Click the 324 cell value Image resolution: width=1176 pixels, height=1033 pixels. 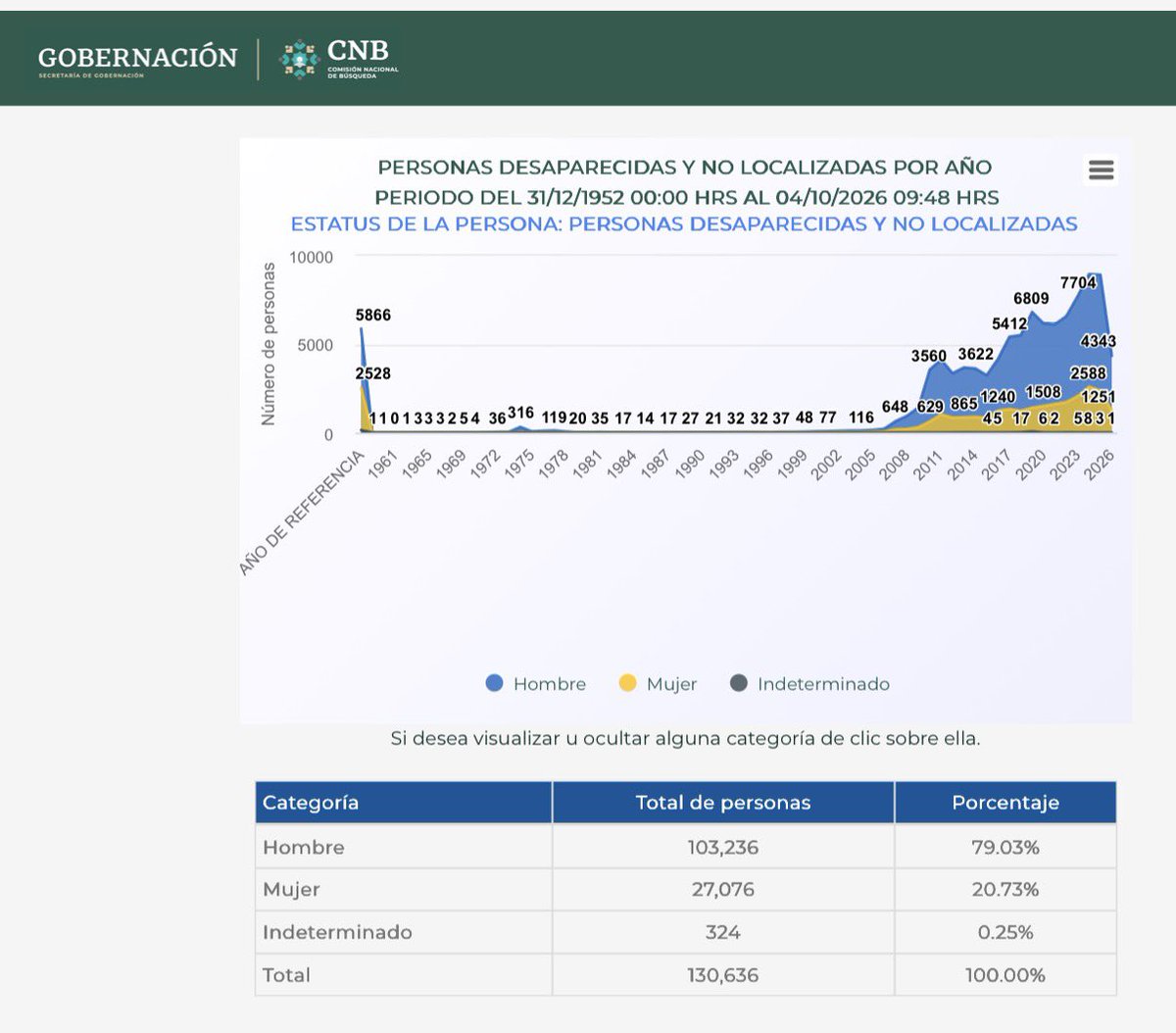723,932
